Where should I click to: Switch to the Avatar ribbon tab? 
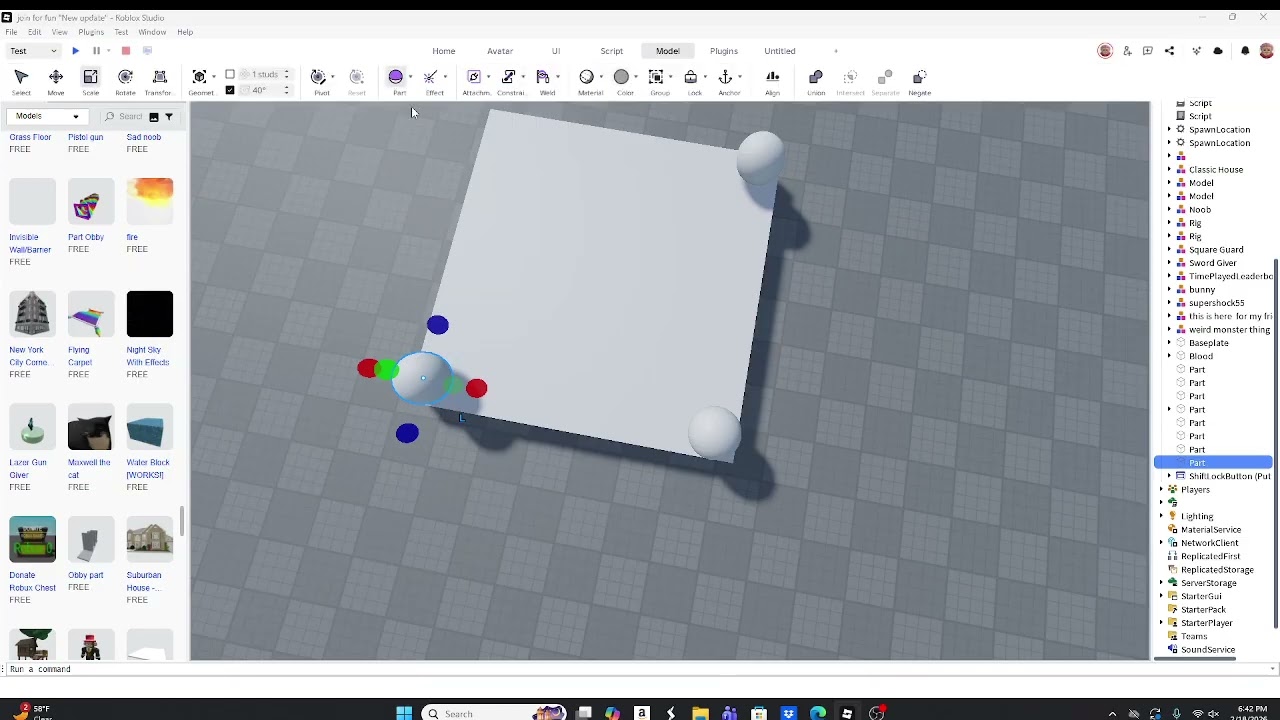coord(500,51)
